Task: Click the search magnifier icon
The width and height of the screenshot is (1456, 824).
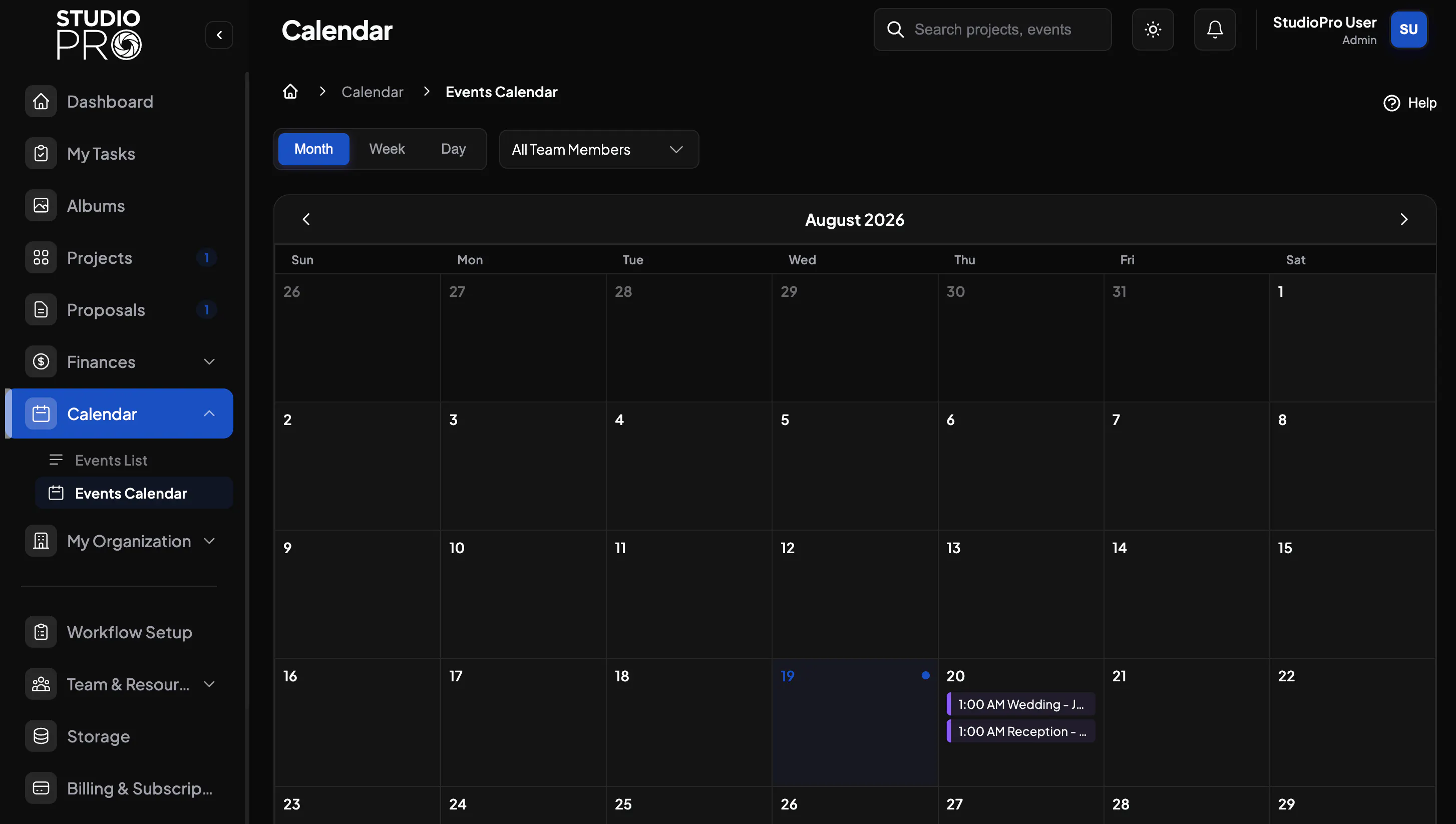Action: click(x=895, y=30)
